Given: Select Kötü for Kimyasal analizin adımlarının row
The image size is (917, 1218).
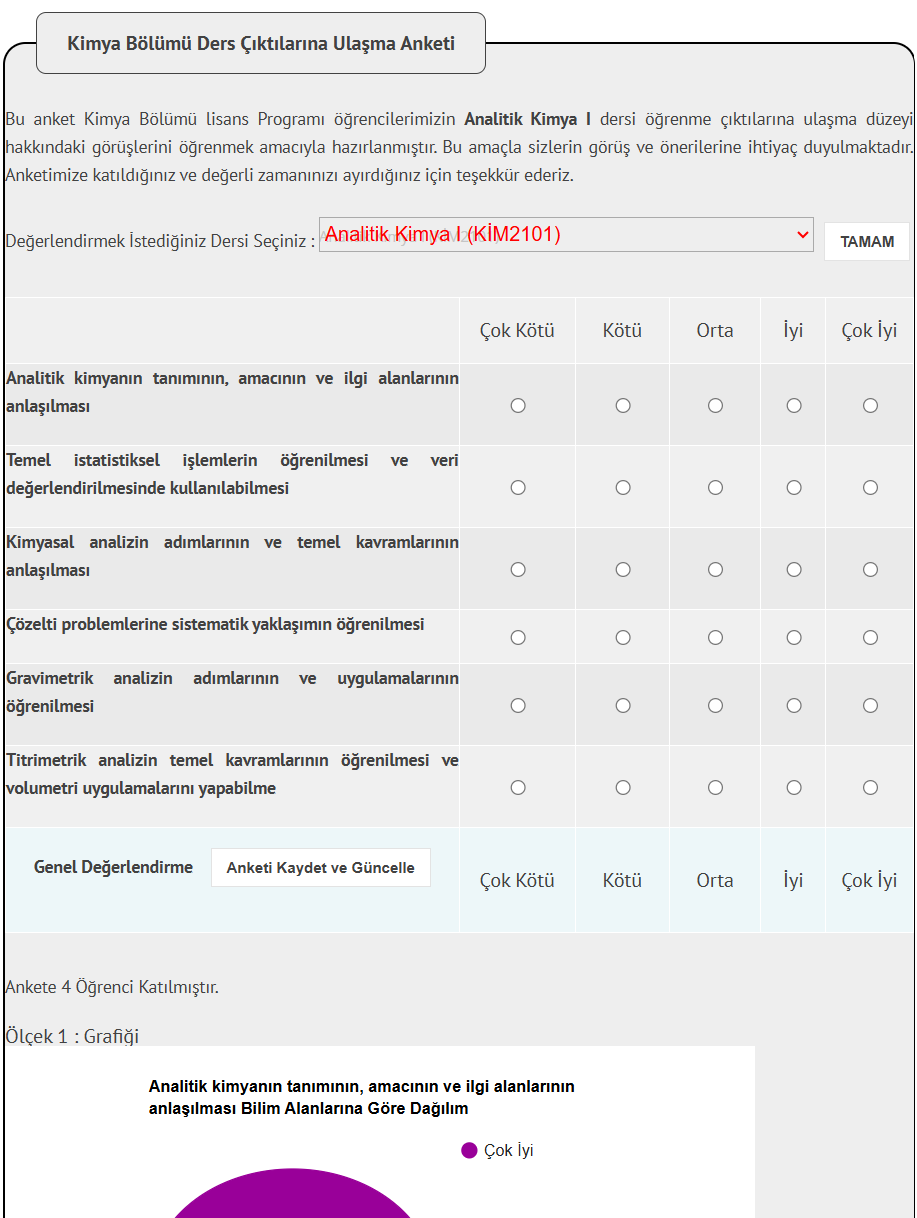Looking at the screenshot, I should click(623, 570).
